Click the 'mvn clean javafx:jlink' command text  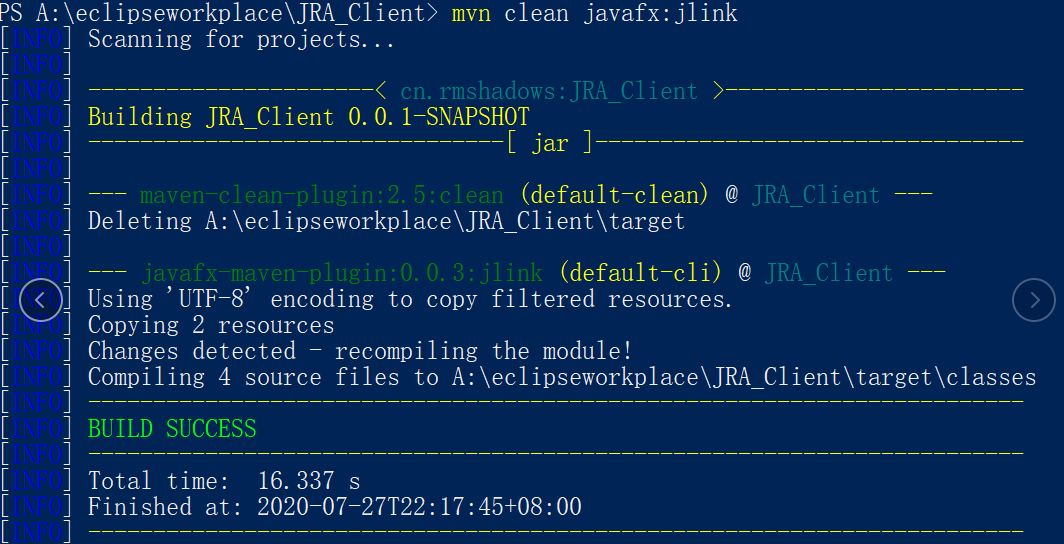click(594, 13)
